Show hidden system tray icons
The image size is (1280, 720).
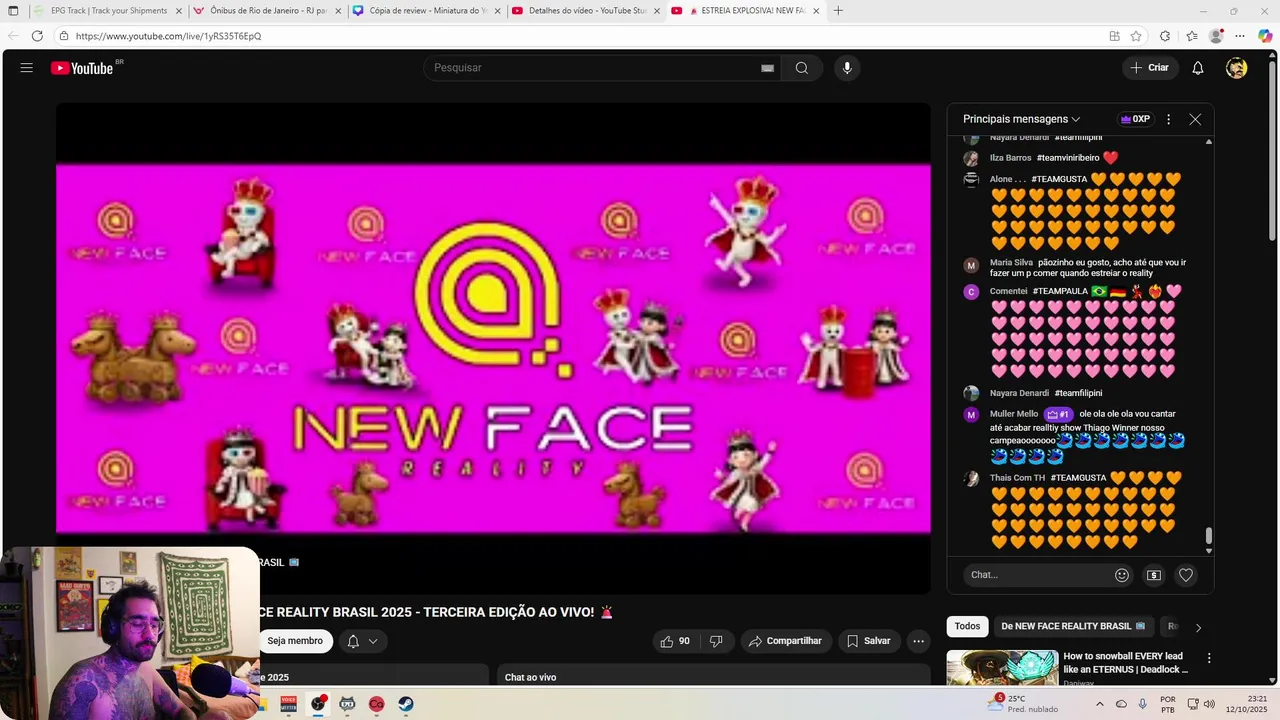(x=1100, y=704)
